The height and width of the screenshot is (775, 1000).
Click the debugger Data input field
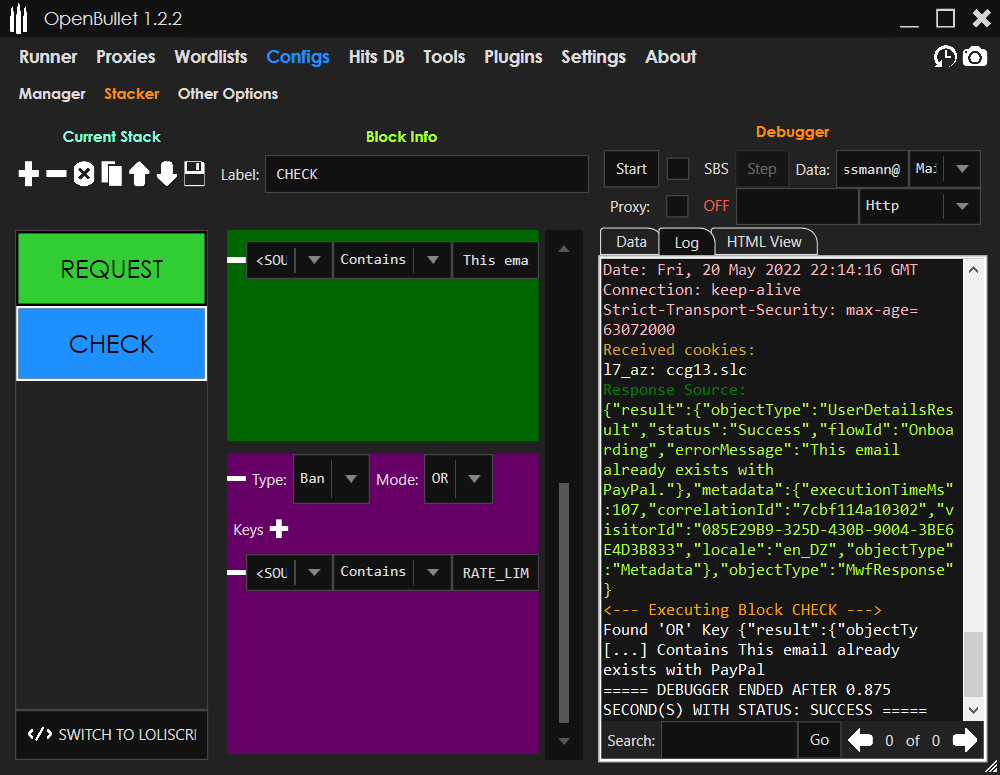click(872, 169)
